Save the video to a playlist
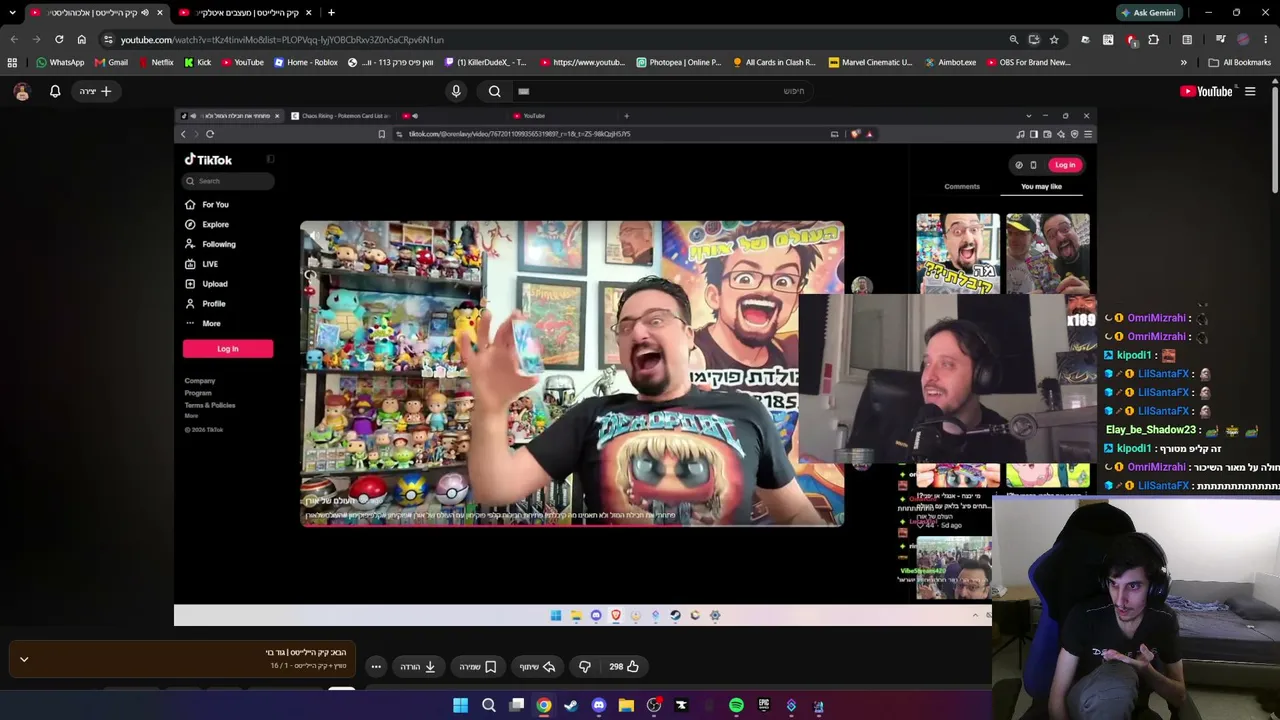The image size is (1280, 720). [x=478, y=666]
